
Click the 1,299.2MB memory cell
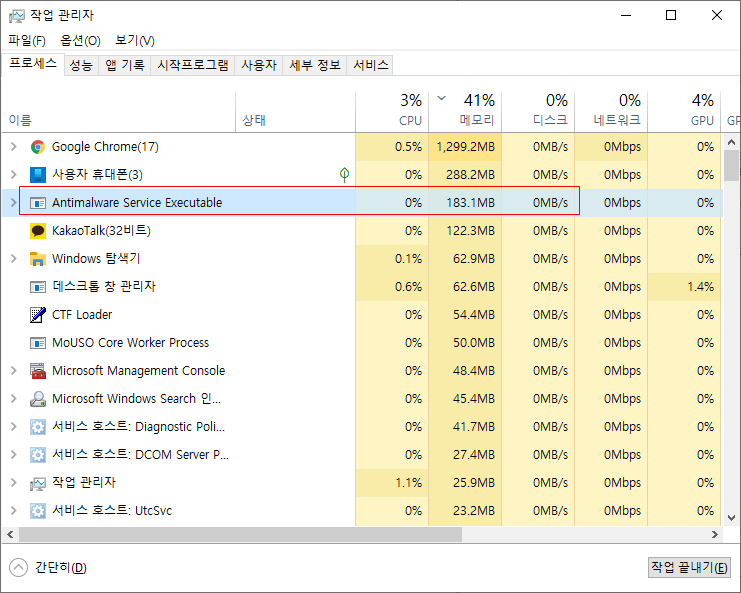(465, 147)
